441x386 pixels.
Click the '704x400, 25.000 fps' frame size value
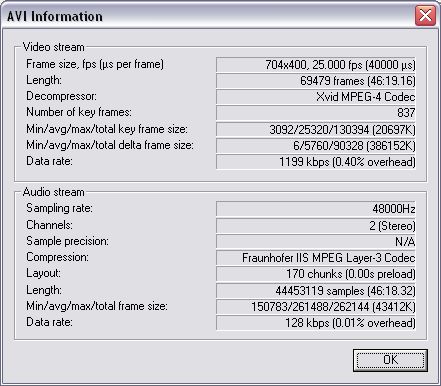click(316, 65)
